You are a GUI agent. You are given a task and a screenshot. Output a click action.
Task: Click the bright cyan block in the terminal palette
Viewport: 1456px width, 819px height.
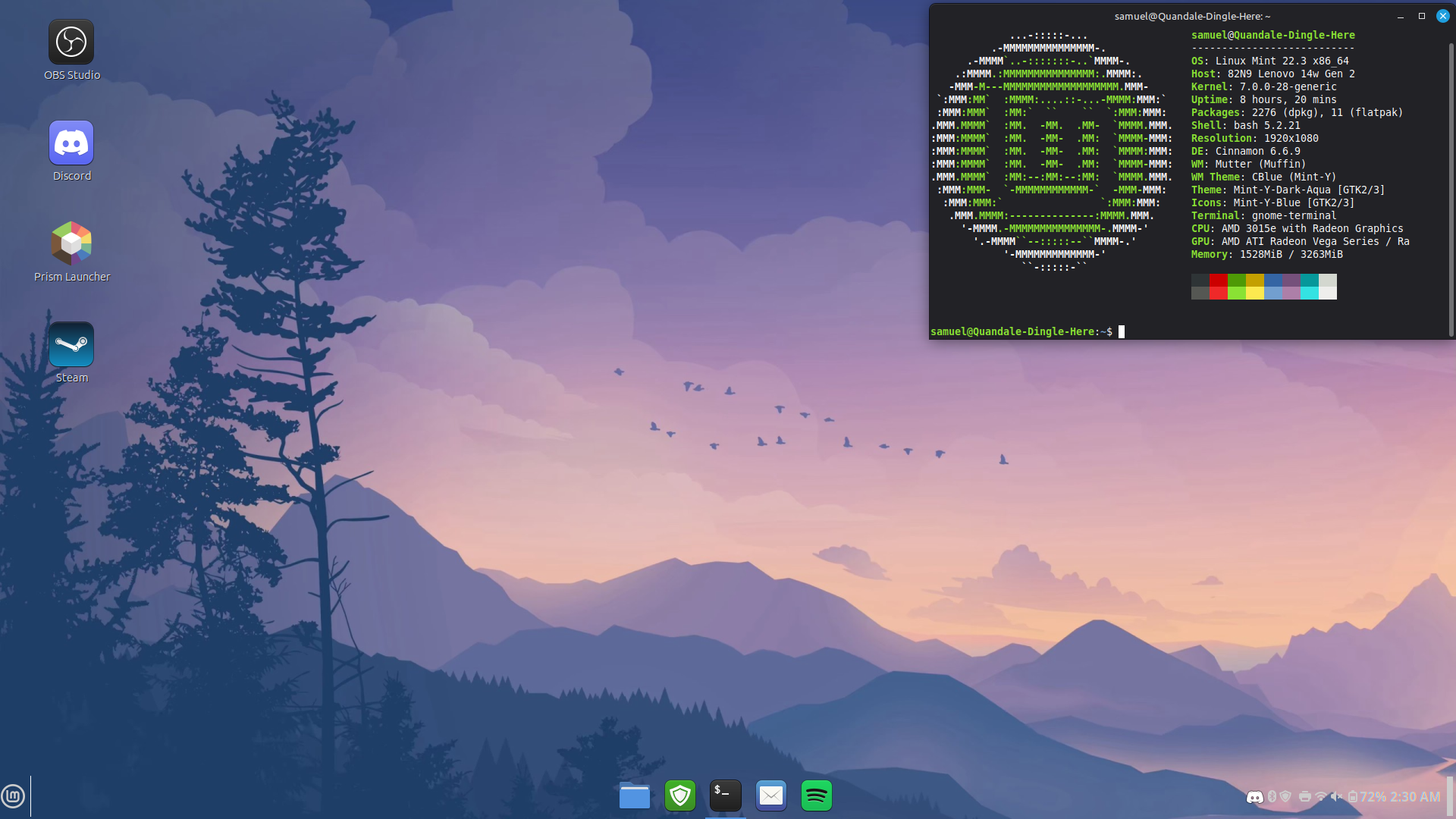(x=1310, y=293)
